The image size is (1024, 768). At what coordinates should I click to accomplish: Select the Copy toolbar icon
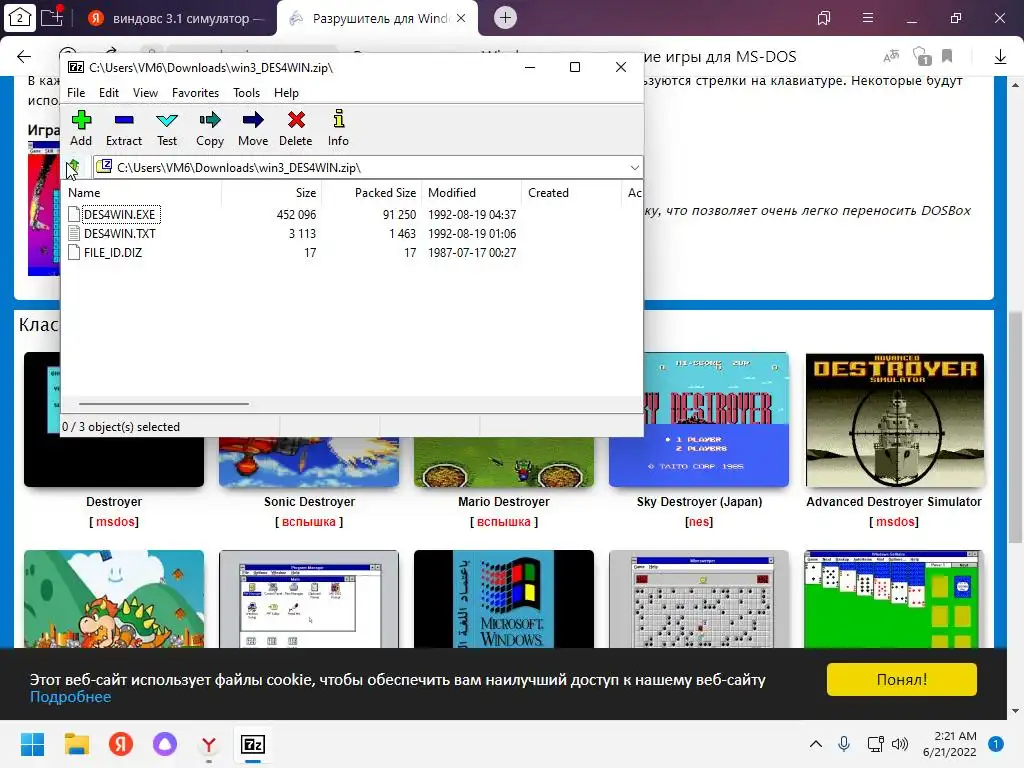pos(210,128)
